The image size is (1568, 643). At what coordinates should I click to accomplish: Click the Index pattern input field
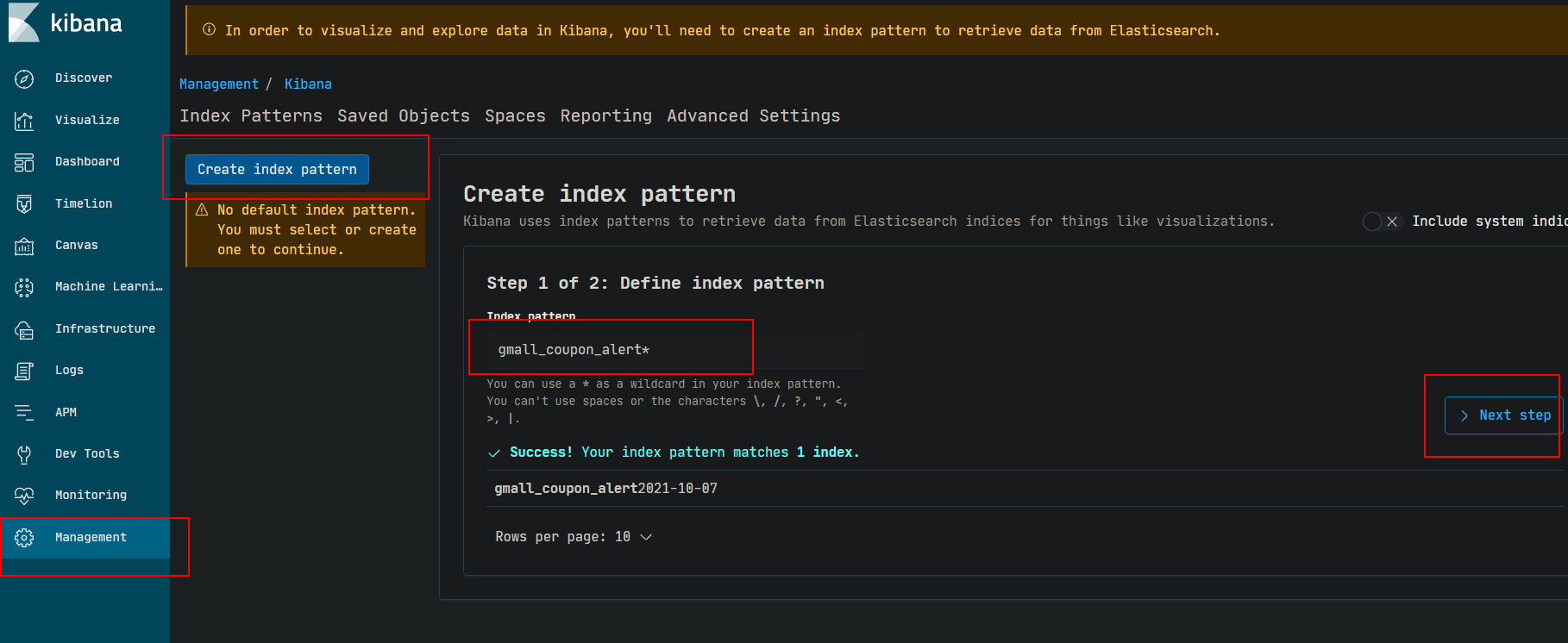(675, 349)
